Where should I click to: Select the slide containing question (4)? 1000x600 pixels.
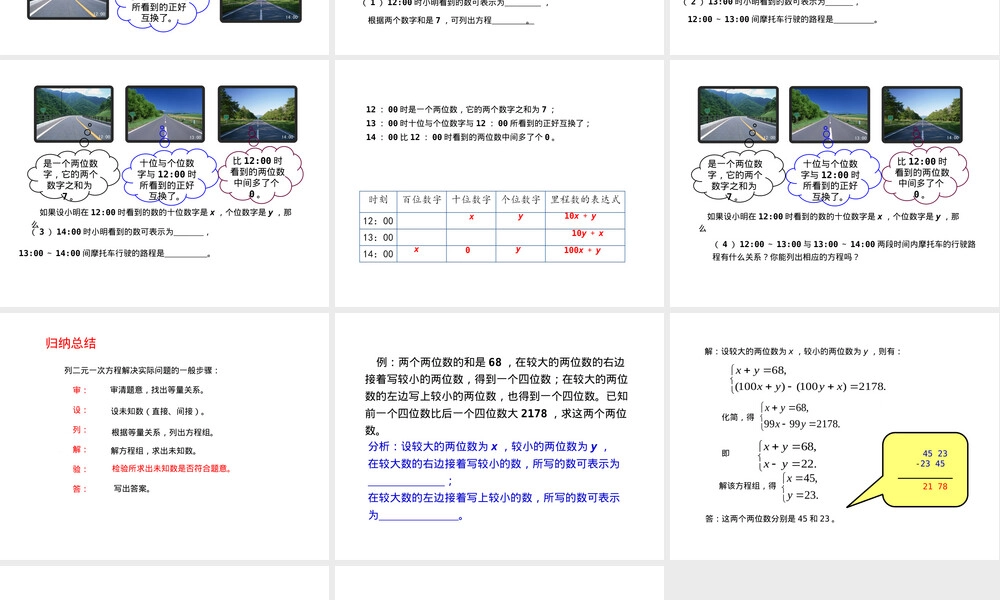[835, 183]
